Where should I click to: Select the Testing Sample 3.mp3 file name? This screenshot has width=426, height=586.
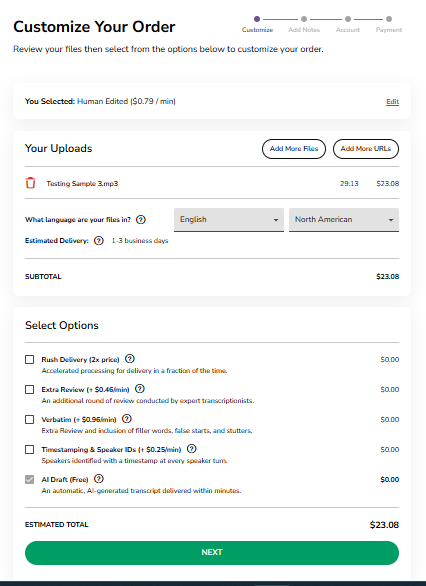pos(82,183)
